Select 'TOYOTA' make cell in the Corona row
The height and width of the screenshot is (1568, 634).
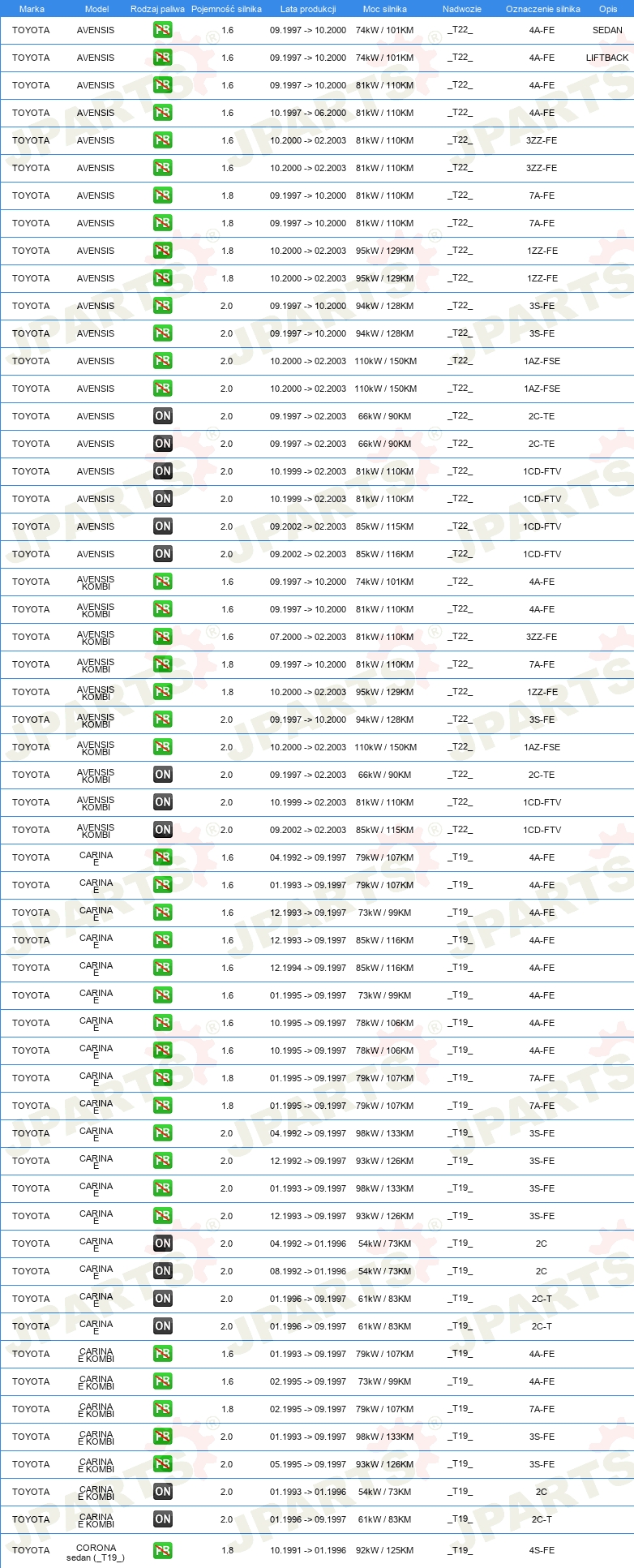click(x=31, y=1550)
